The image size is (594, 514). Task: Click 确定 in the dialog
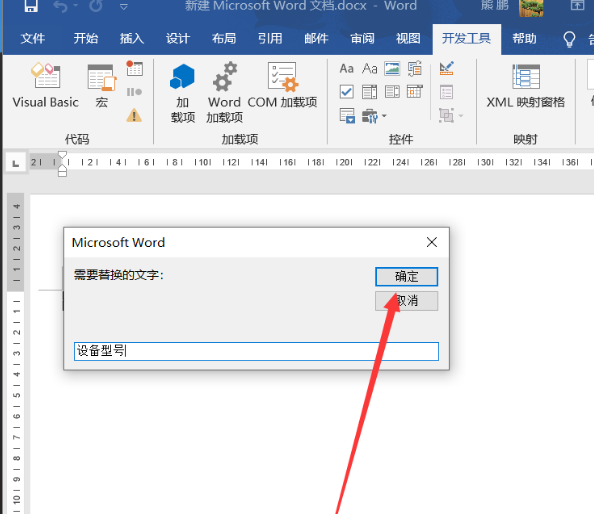coord(406,277)
